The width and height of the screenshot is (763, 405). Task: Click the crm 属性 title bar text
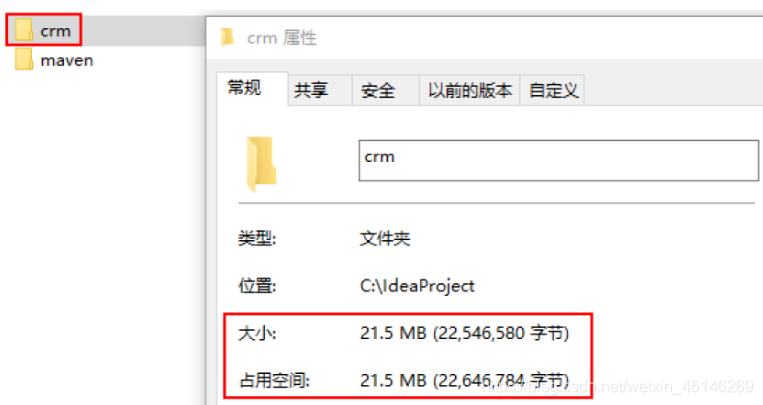(282, 37)
